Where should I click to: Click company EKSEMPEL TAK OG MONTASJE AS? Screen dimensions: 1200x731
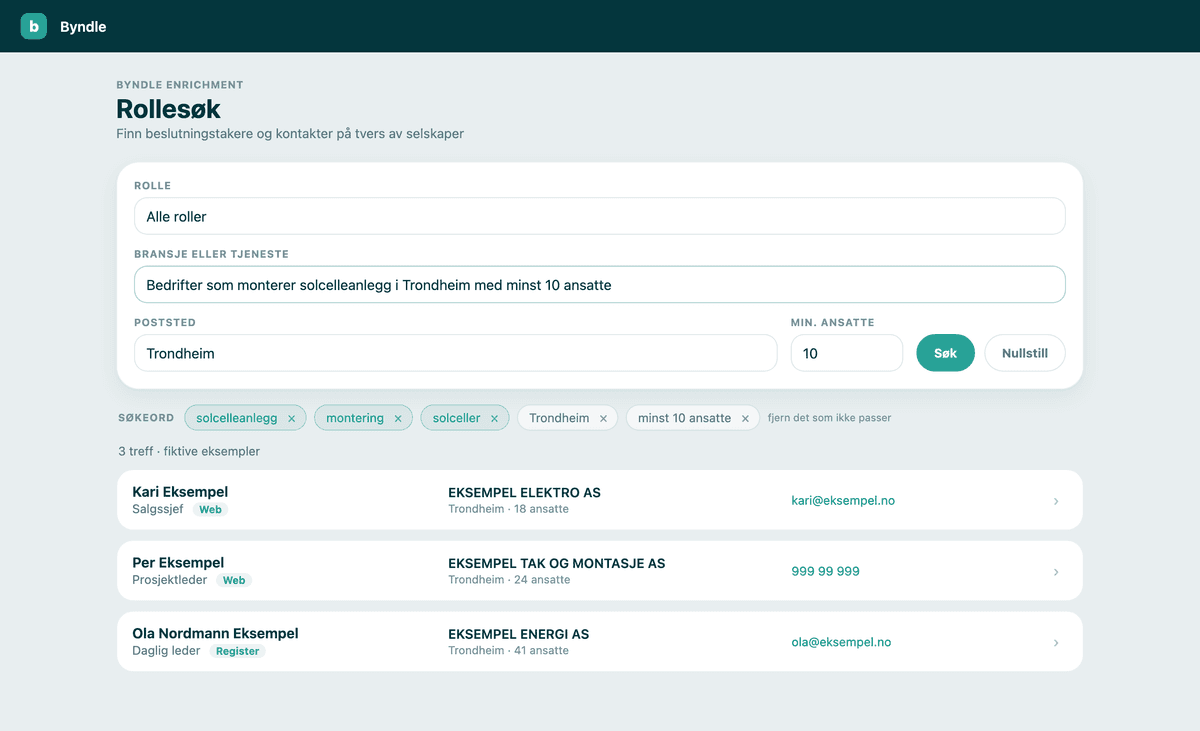556,564
